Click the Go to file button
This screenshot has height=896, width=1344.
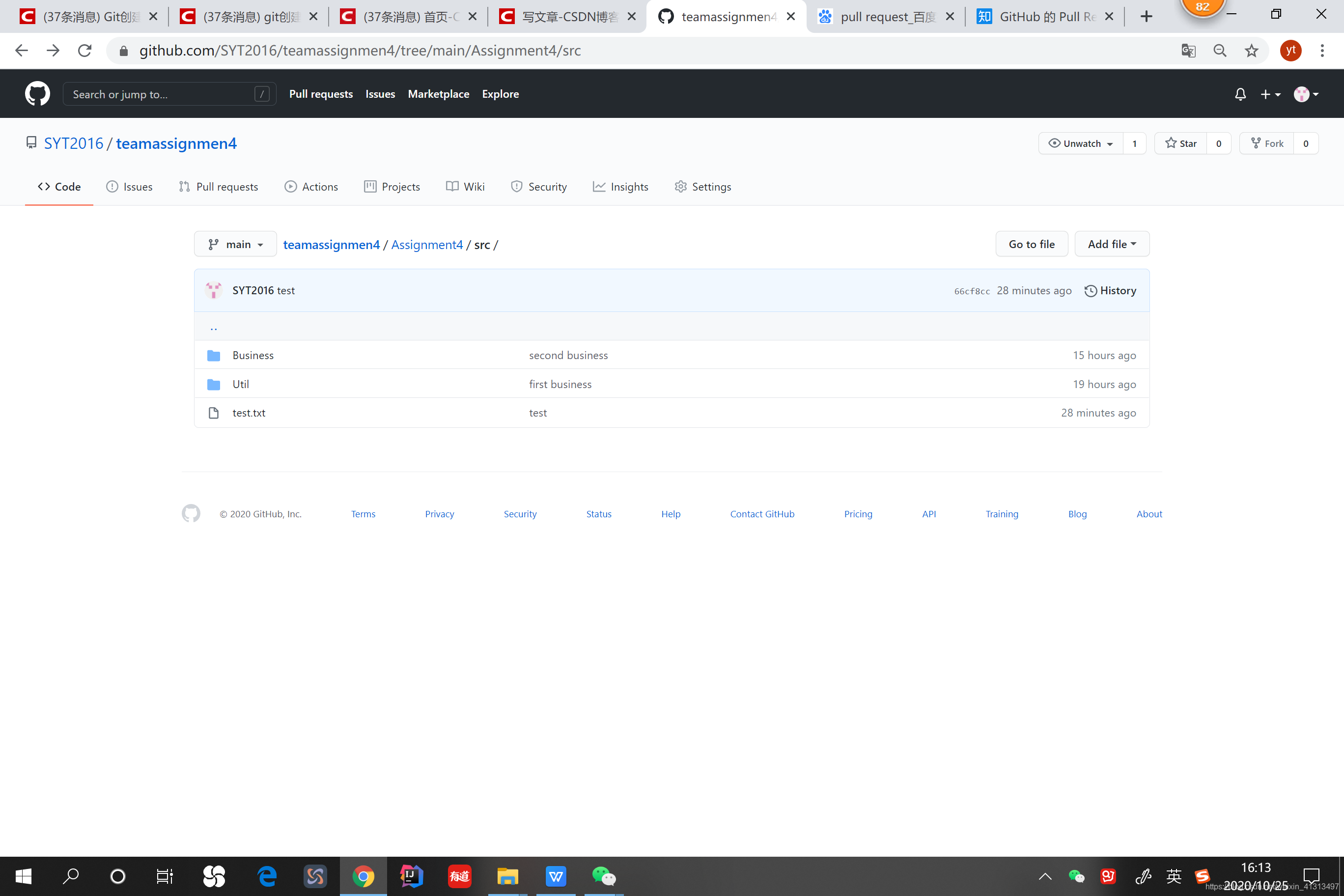(x=1031, y=244)
